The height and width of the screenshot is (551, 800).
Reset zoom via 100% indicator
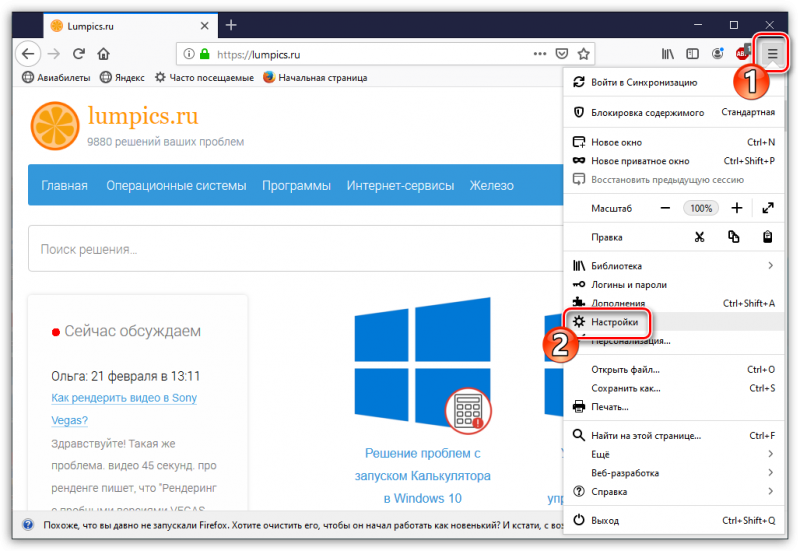tap(701, 208)
